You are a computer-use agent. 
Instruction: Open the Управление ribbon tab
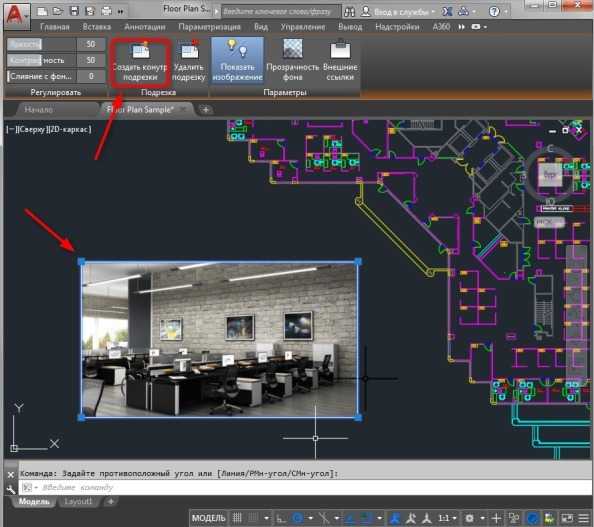pos(303,27)
